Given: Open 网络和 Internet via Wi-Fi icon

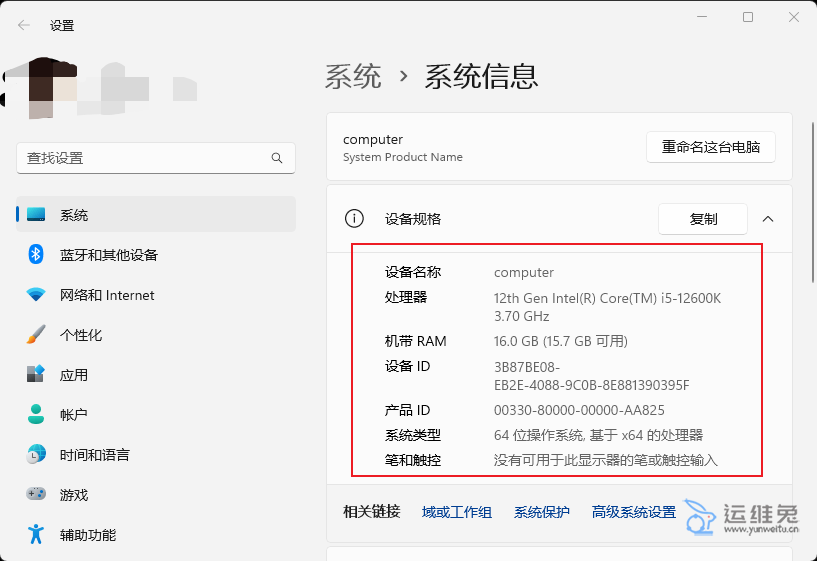Looking at the screenshot, I should [x=36, y=295].
